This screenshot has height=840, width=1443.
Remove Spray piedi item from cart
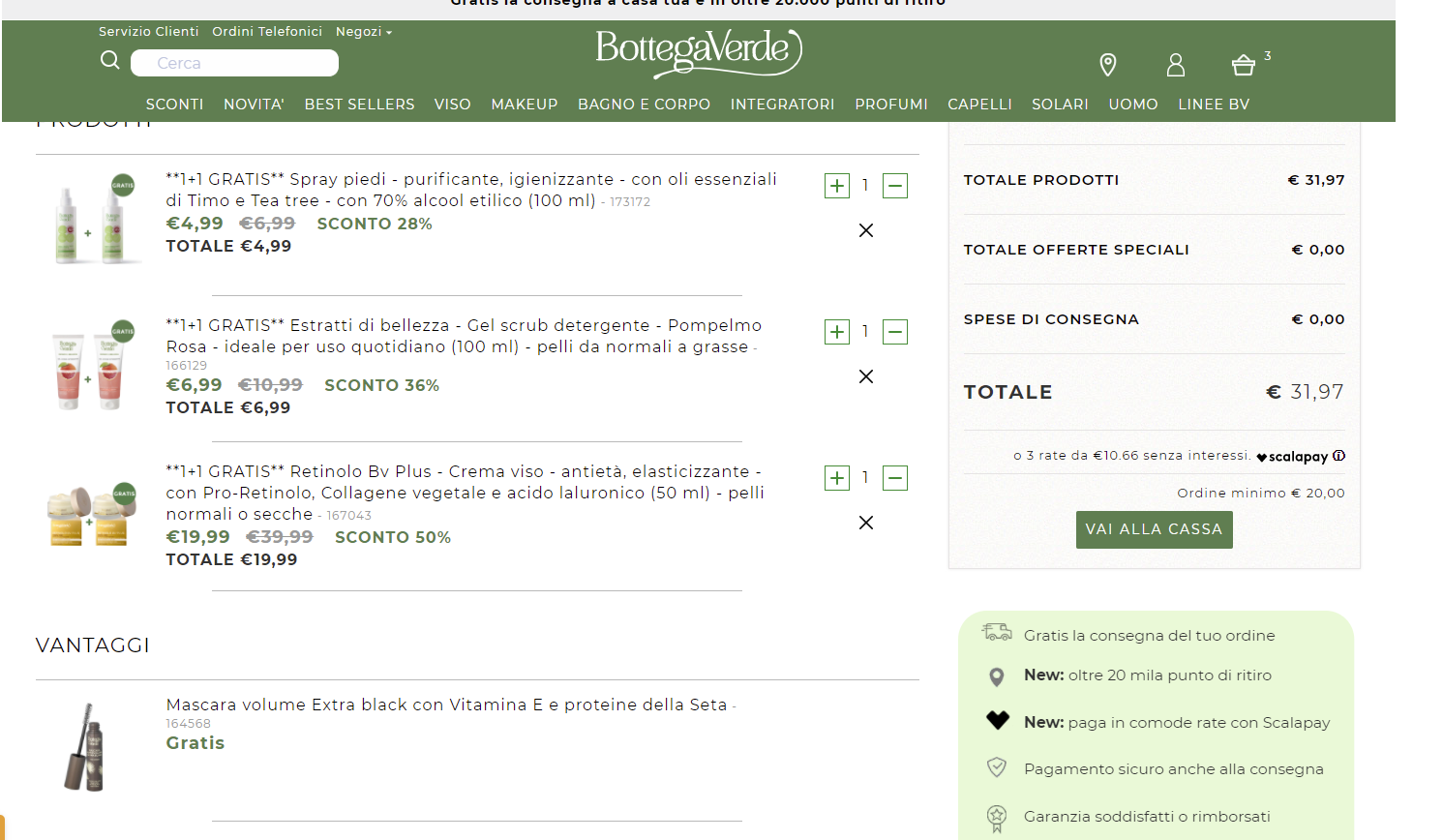(x=866, y=230)
